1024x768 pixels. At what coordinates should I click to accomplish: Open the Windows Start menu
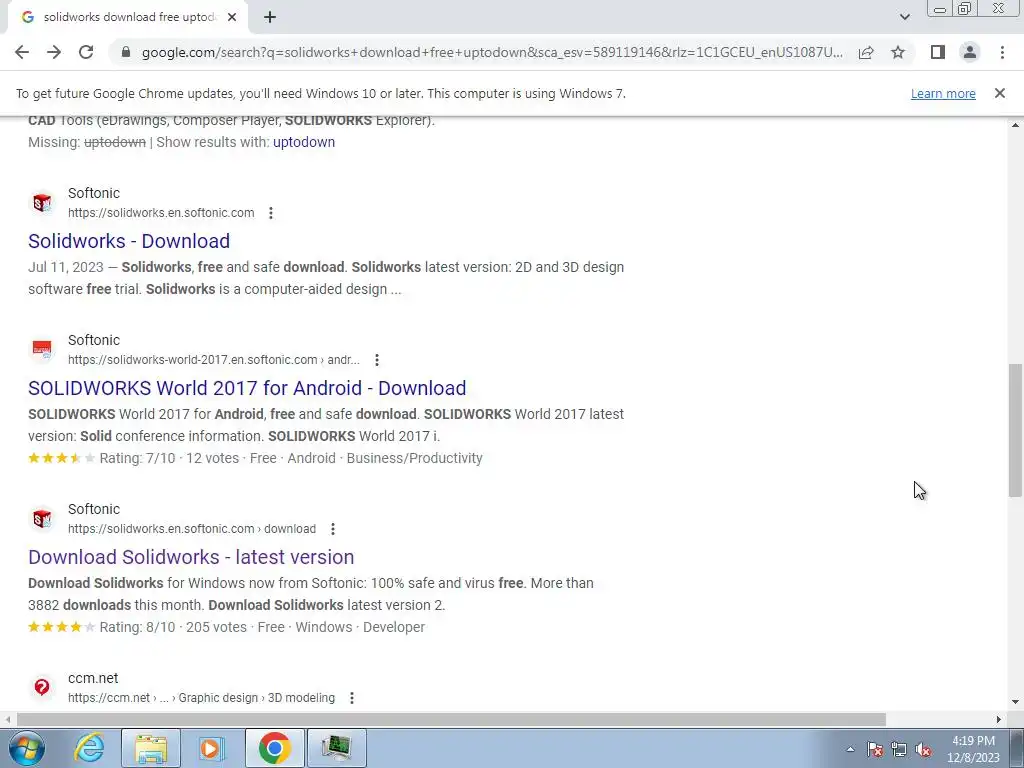(26, 748)
